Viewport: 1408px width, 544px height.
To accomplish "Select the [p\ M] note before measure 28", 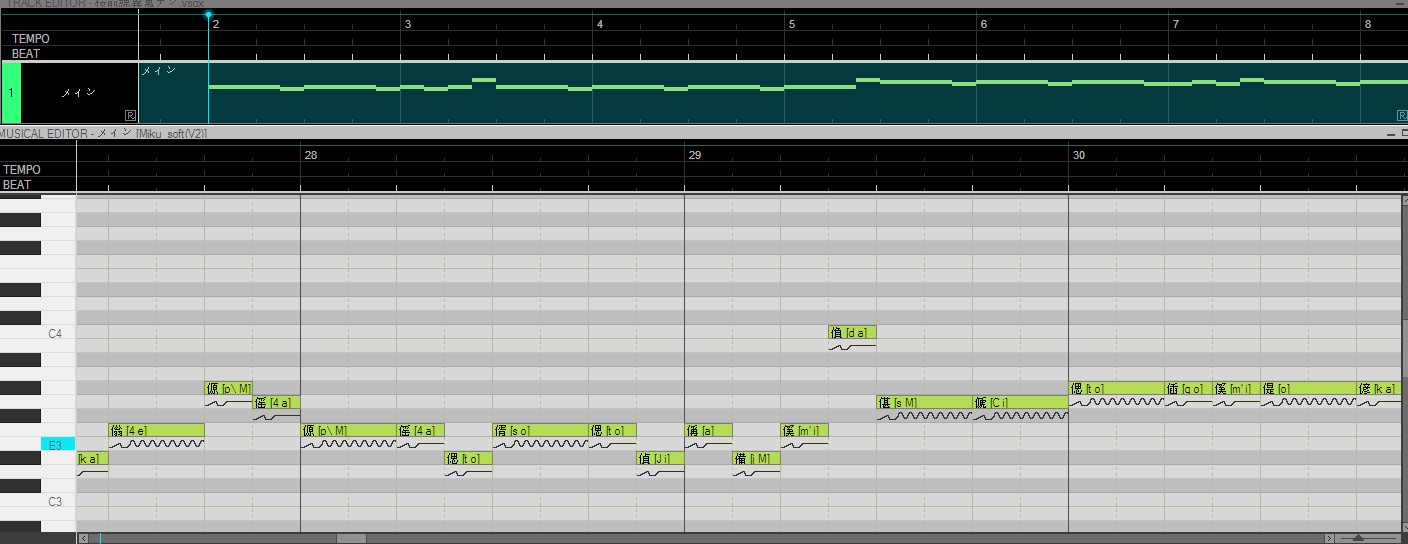I will tap(228, 388).
